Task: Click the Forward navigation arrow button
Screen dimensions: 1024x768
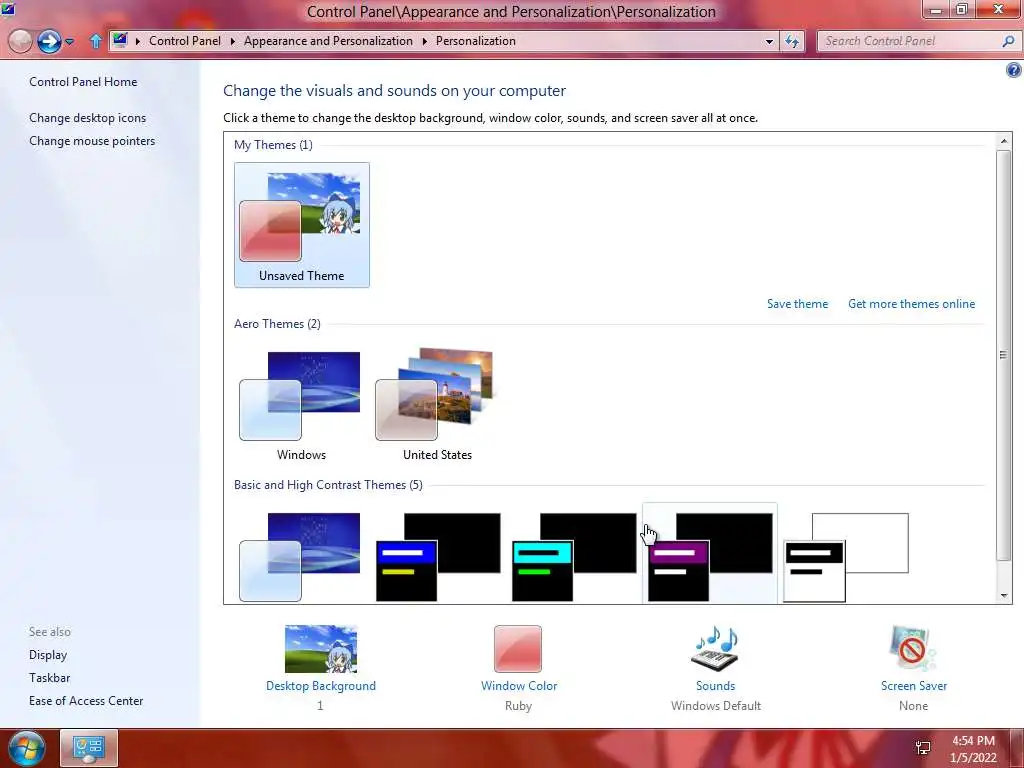Action: tap(49, 42)
